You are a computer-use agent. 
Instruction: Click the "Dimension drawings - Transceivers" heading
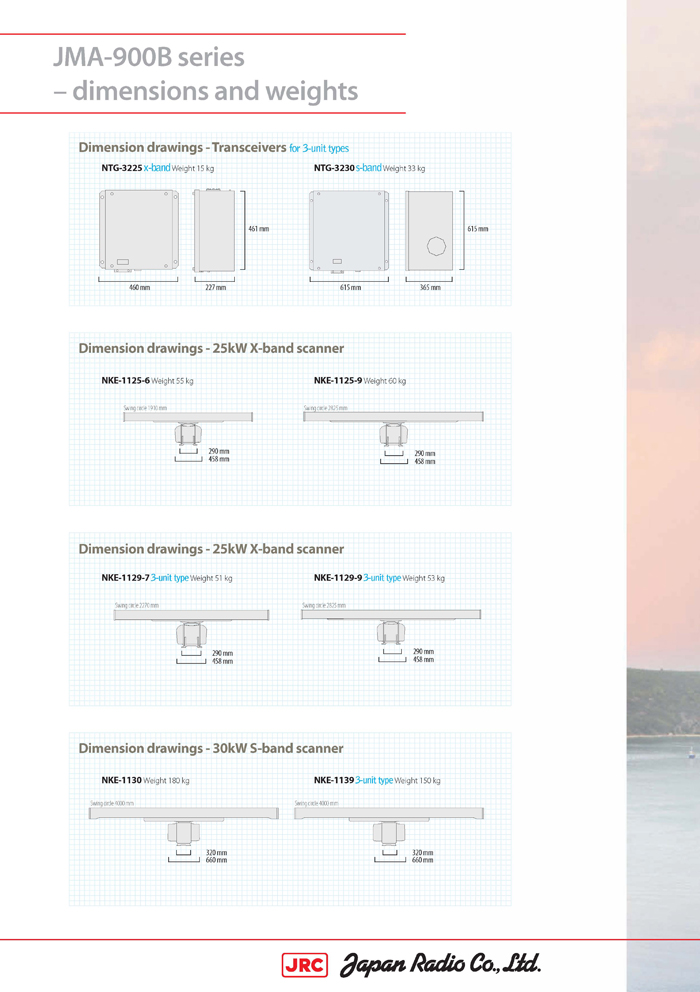click(x=182, y=147)
